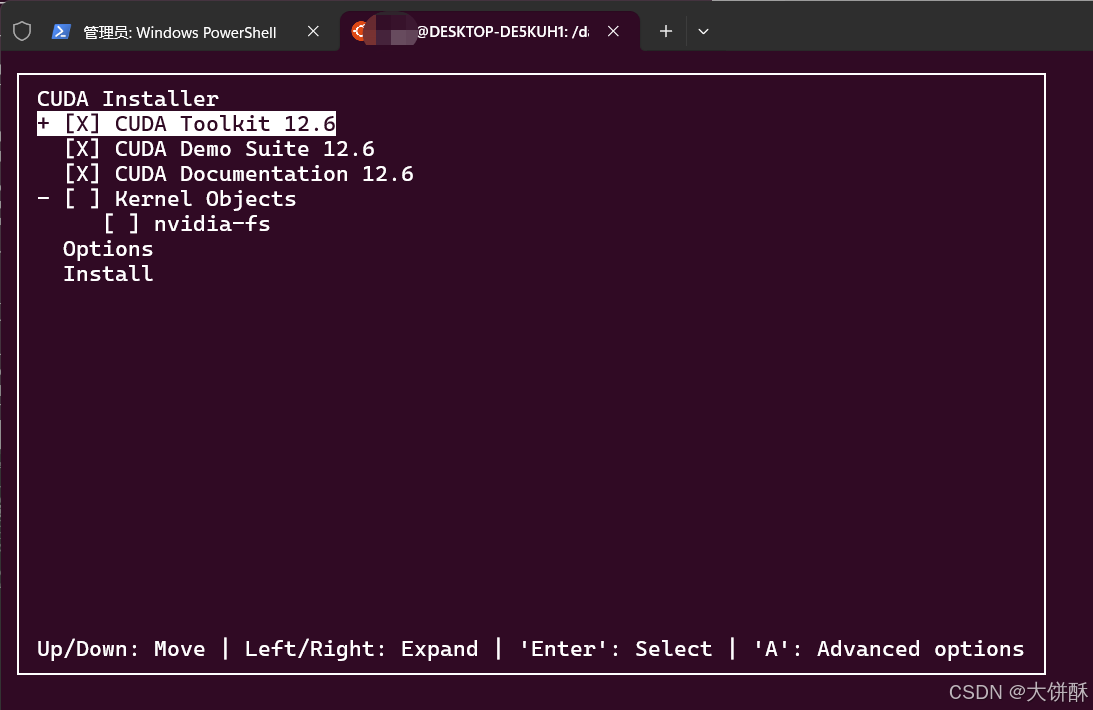The image size is (1093, 710).
Task: Check the nvidia-fs checkbox
Action: pyautogui.click(x=121, y=224)
